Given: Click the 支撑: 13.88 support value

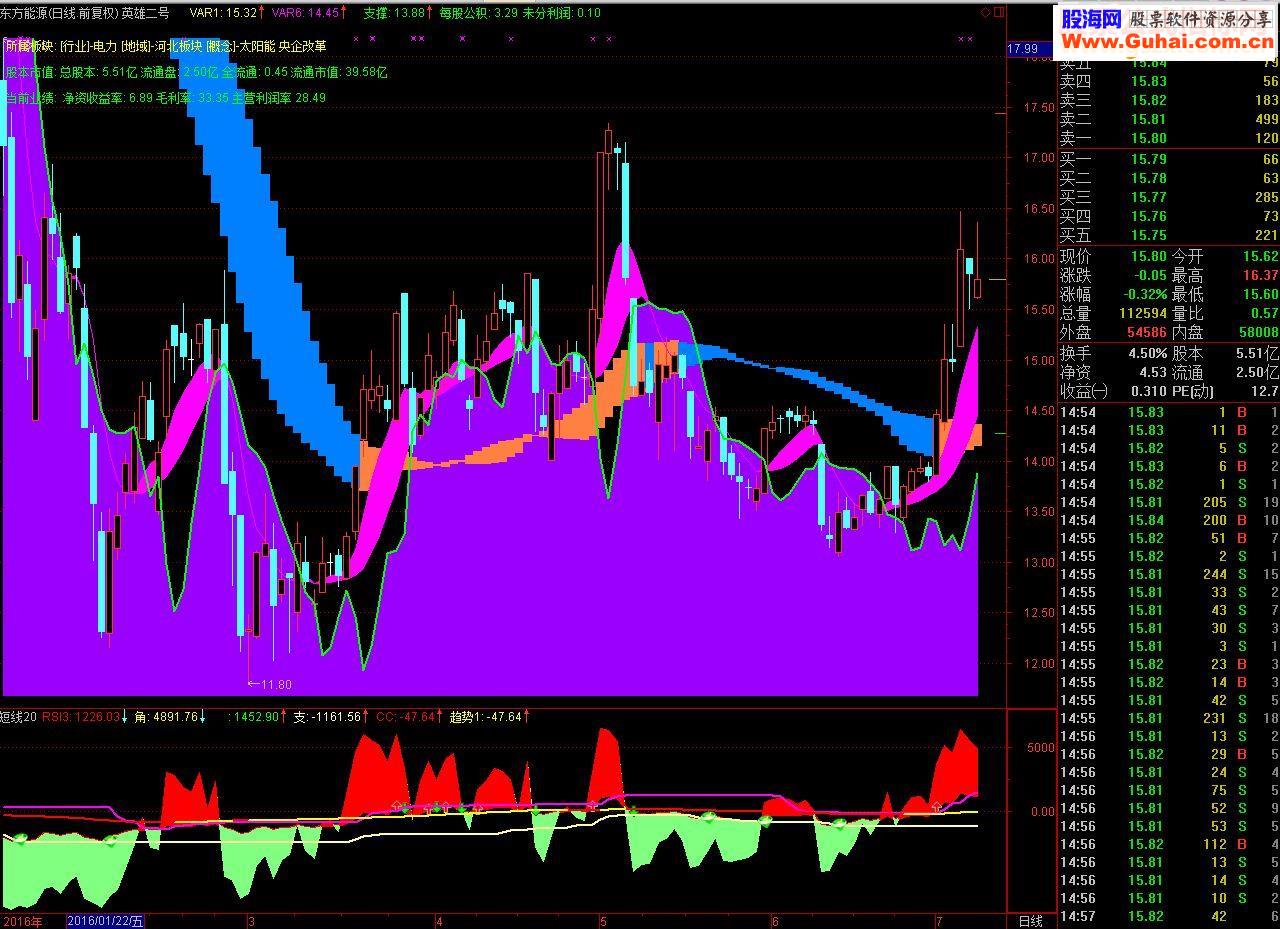Looking at the screenshot, I should pyautogui.click(x=398, y=13).
